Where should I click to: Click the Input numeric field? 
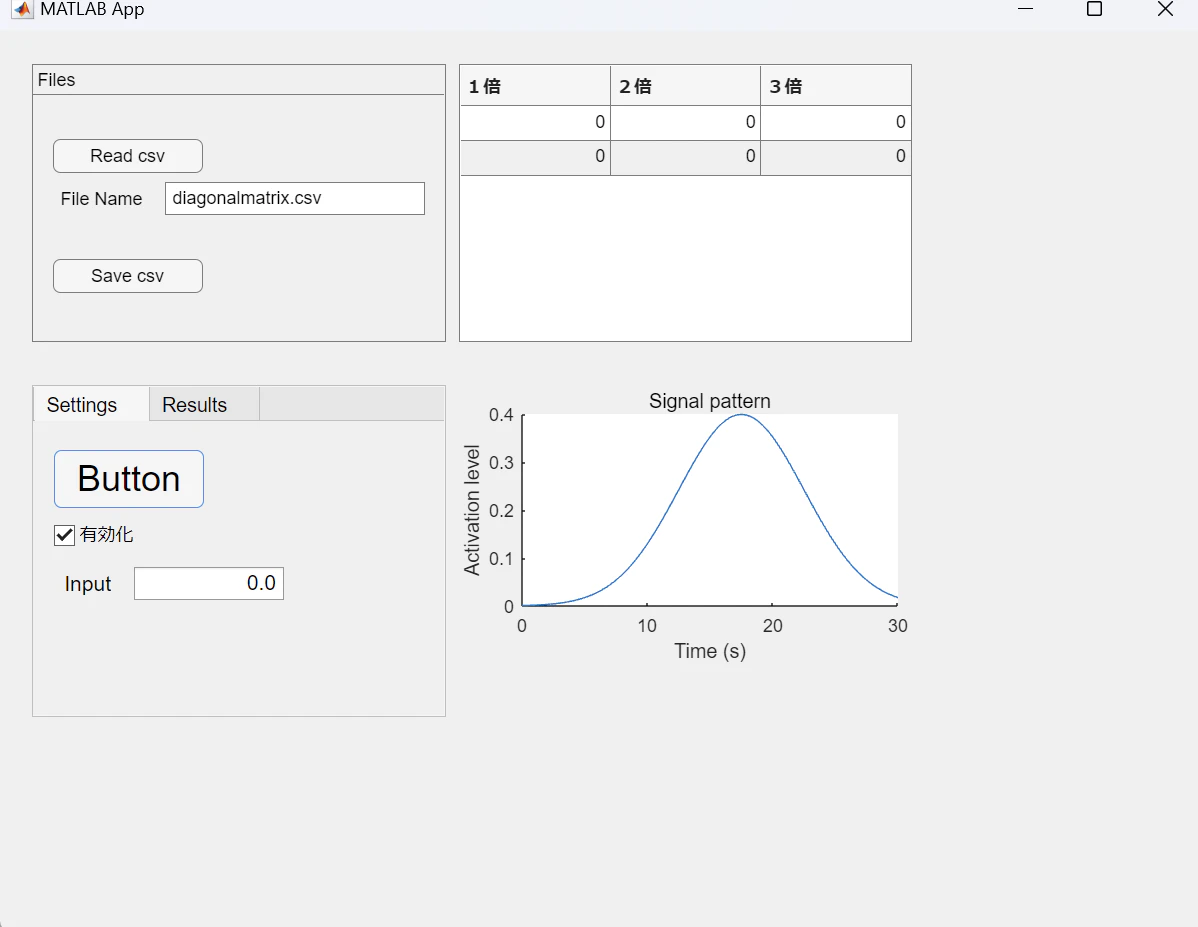click(209, 584)
